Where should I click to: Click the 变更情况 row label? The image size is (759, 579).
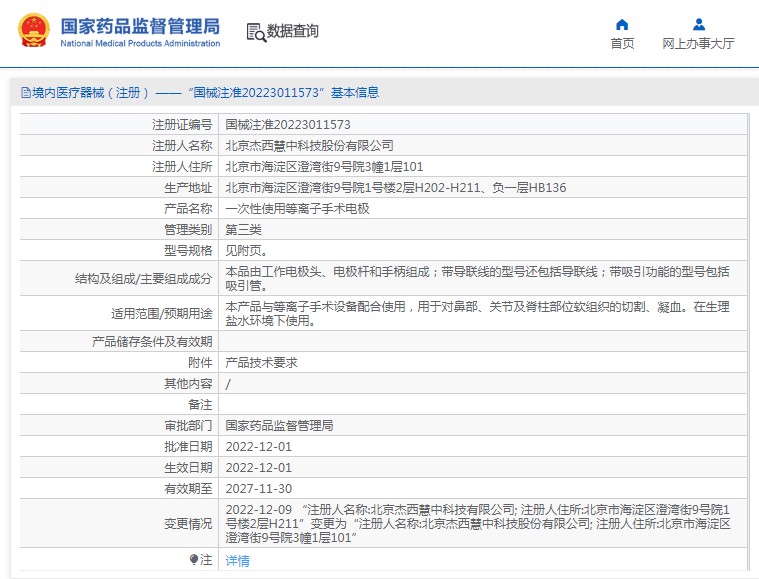tap(188, 524)
